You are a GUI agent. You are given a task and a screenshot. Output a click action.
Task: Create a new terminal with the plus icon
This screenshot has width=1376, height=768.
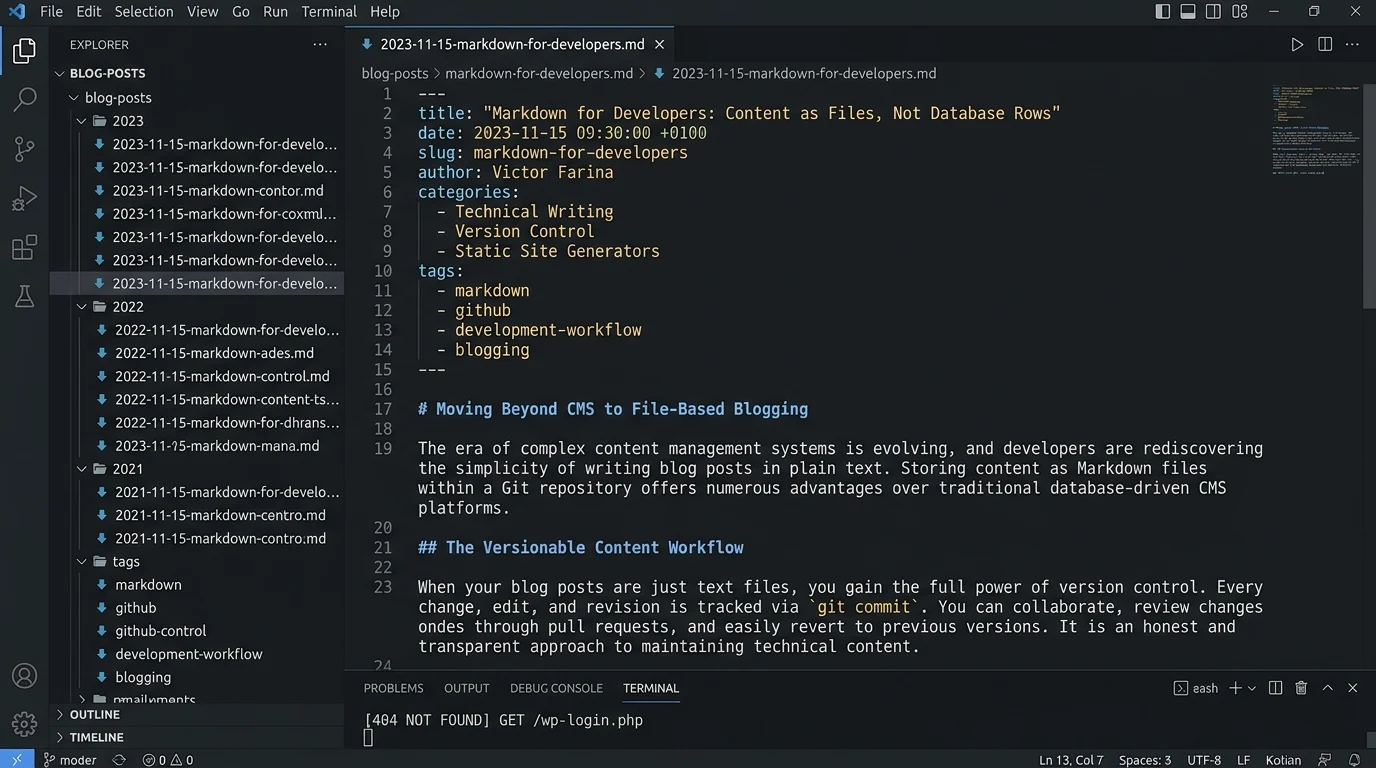1235,688
